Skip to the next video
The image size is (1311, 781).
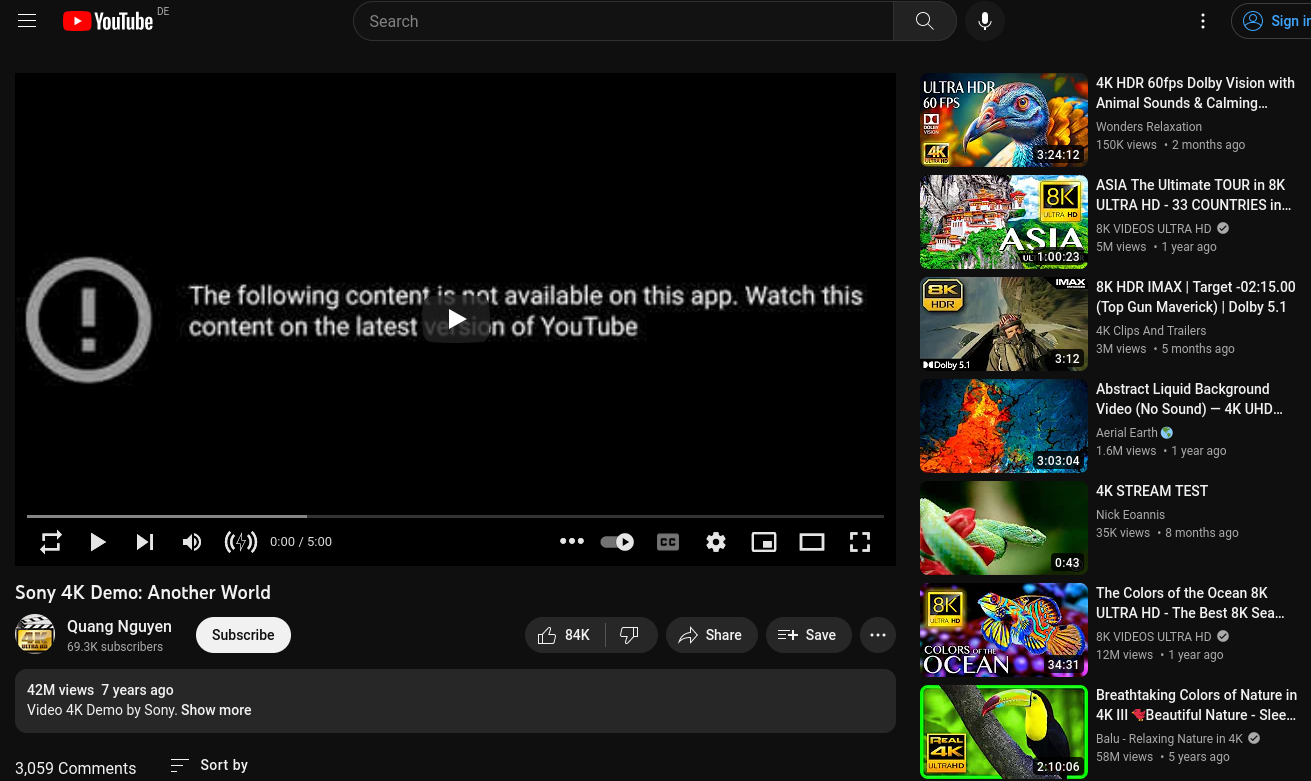(x=145, y=541)
